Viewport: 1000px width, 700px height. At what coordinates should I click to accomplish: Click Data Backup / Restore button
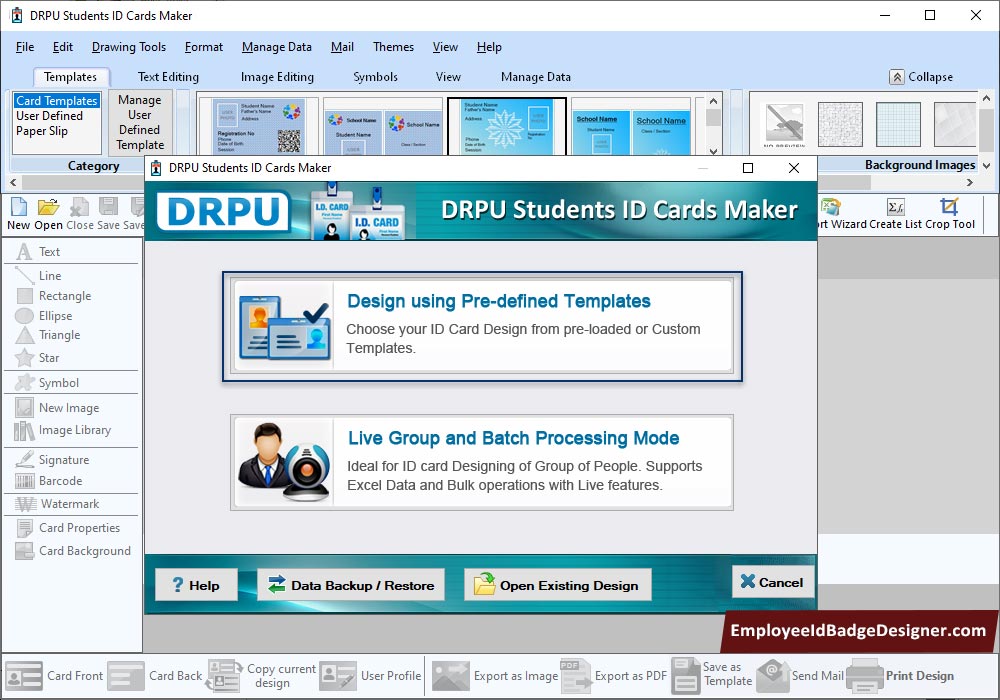(x=351, y=585)
